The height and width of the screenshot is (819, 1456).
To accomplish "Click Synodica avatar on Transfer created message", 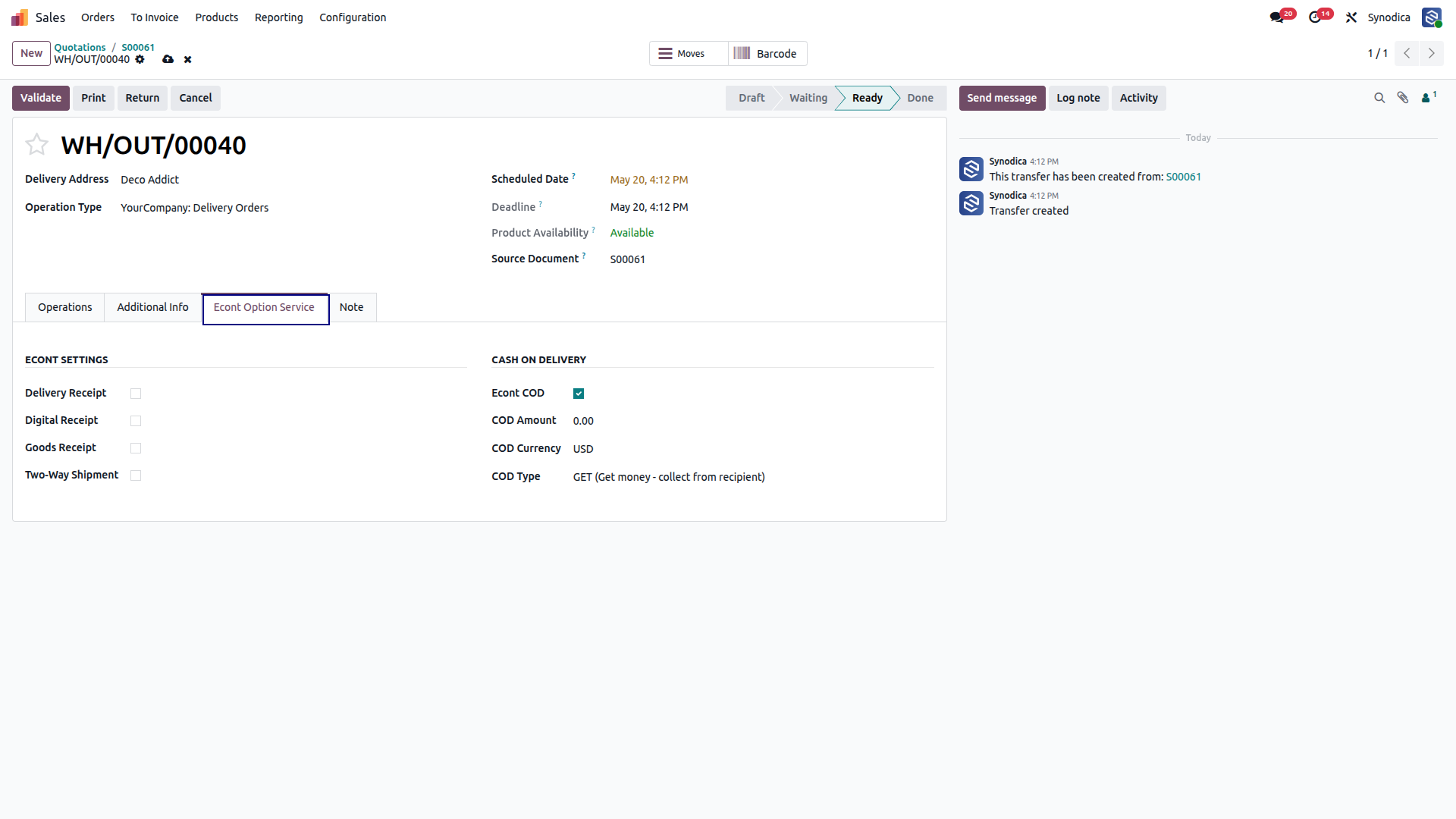I will (x=971, y=203).
